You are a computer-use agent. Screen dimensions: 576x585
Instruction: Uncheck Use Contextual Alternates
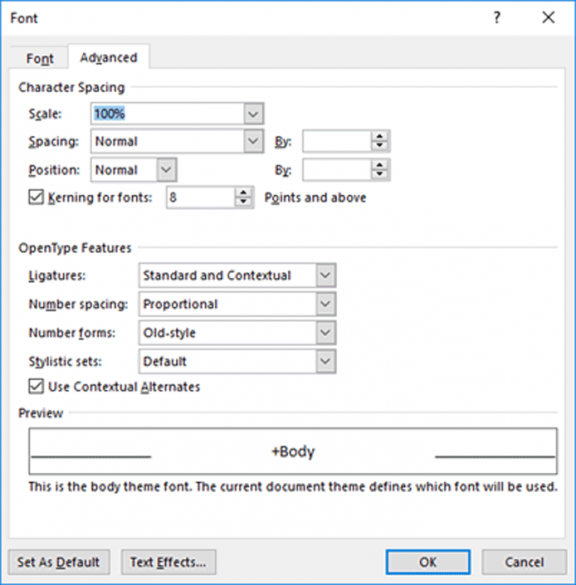(36, 387)
